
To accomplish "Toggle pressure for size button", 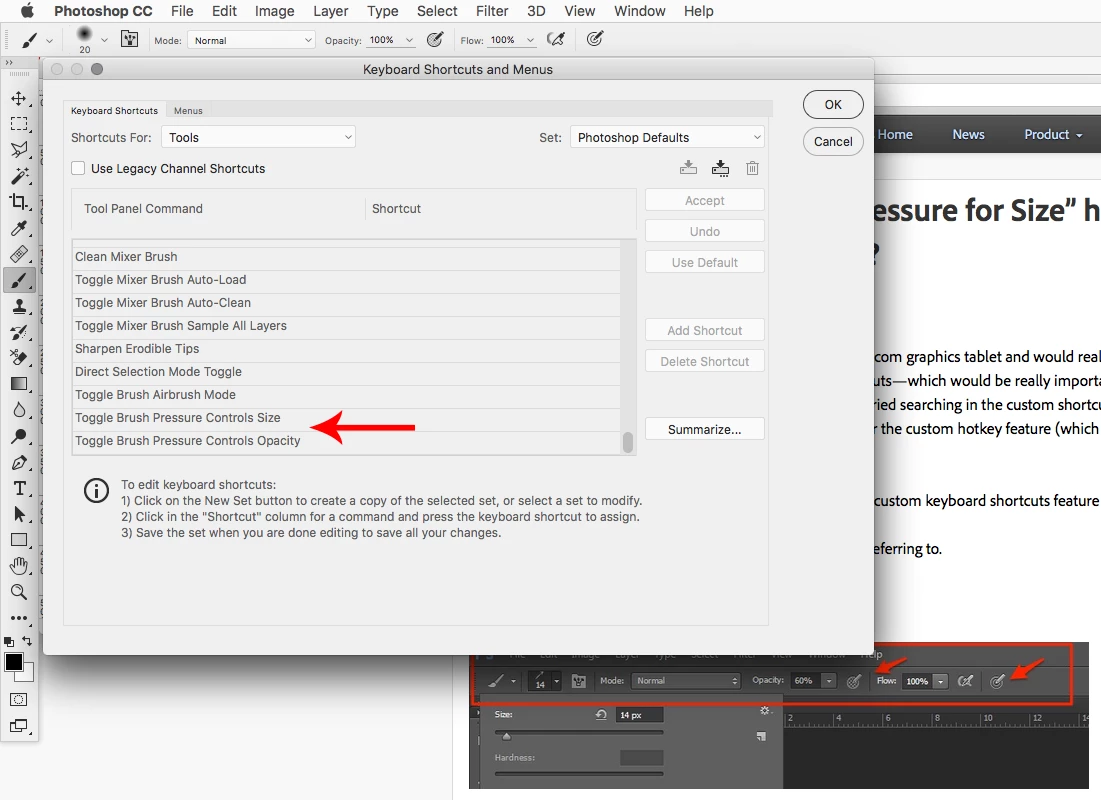I will 595,39.
